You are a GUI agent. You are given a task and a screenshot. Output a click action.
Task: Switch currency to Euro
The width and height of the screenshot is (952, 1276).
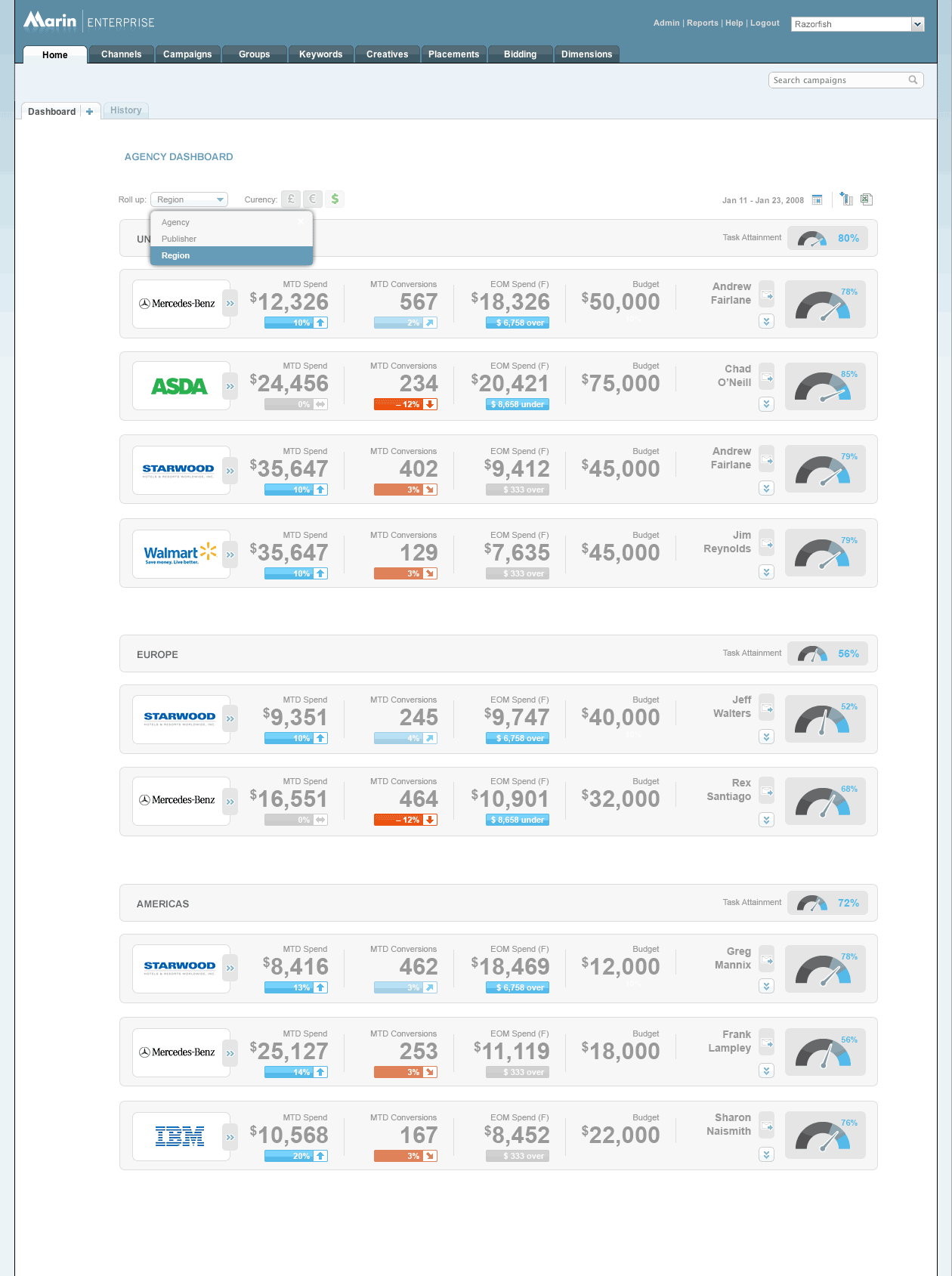click(313, 199)
